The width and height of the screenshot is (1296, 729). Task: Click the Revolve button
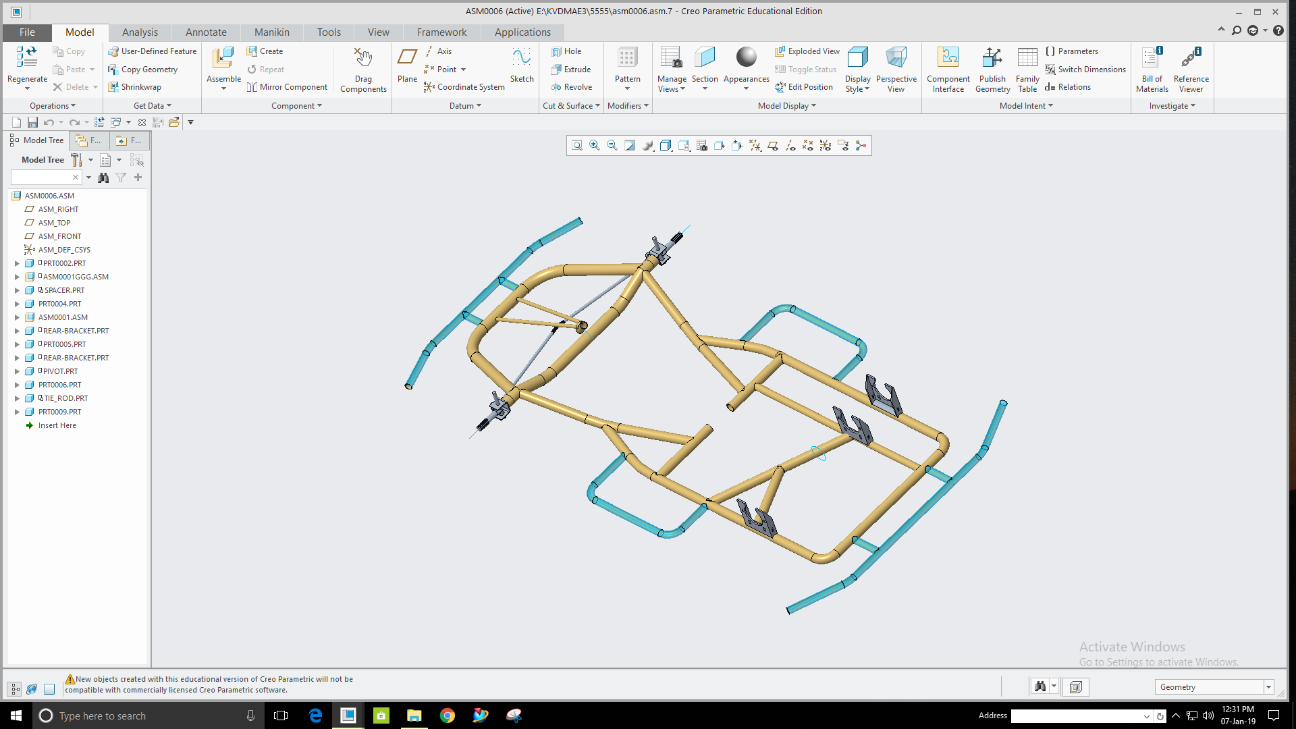571,87
